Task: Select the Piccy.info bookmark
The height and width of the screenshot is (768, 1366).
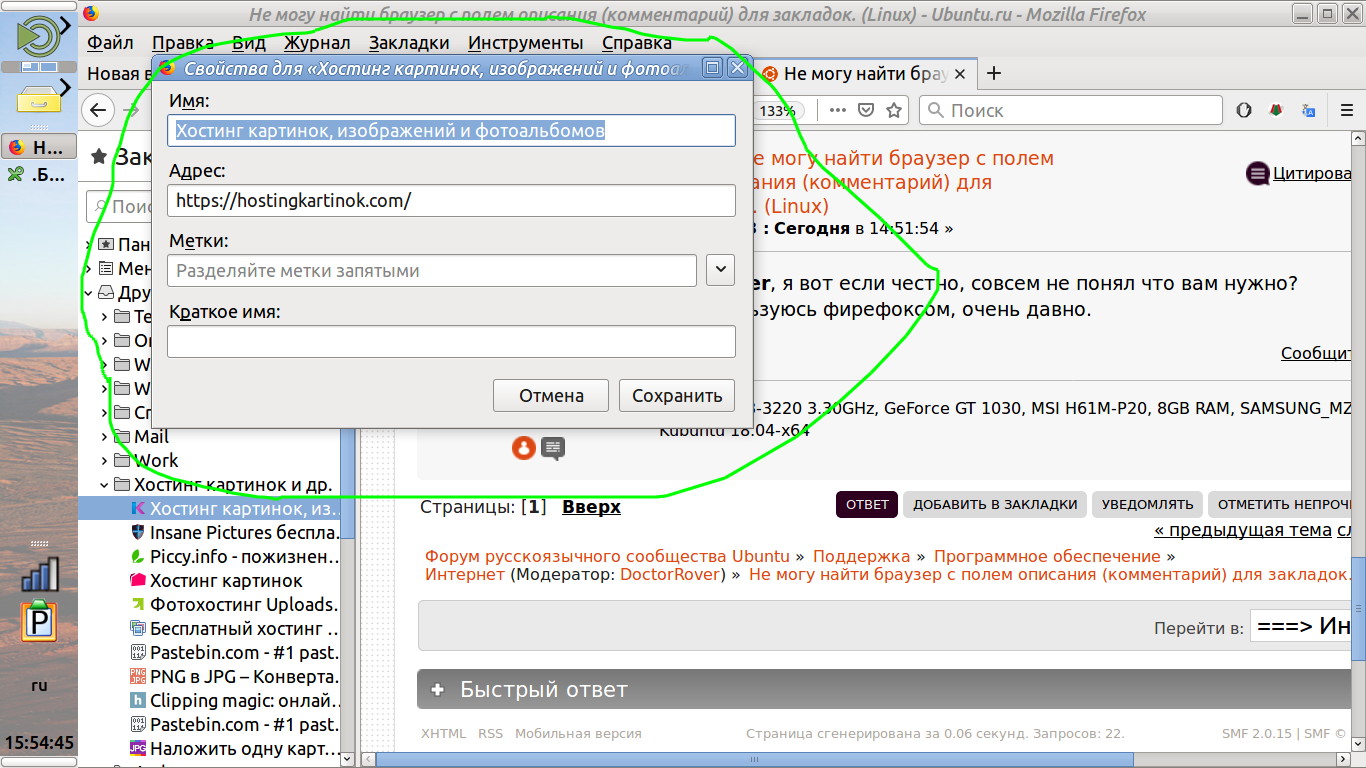Action: tap(236, 557)
